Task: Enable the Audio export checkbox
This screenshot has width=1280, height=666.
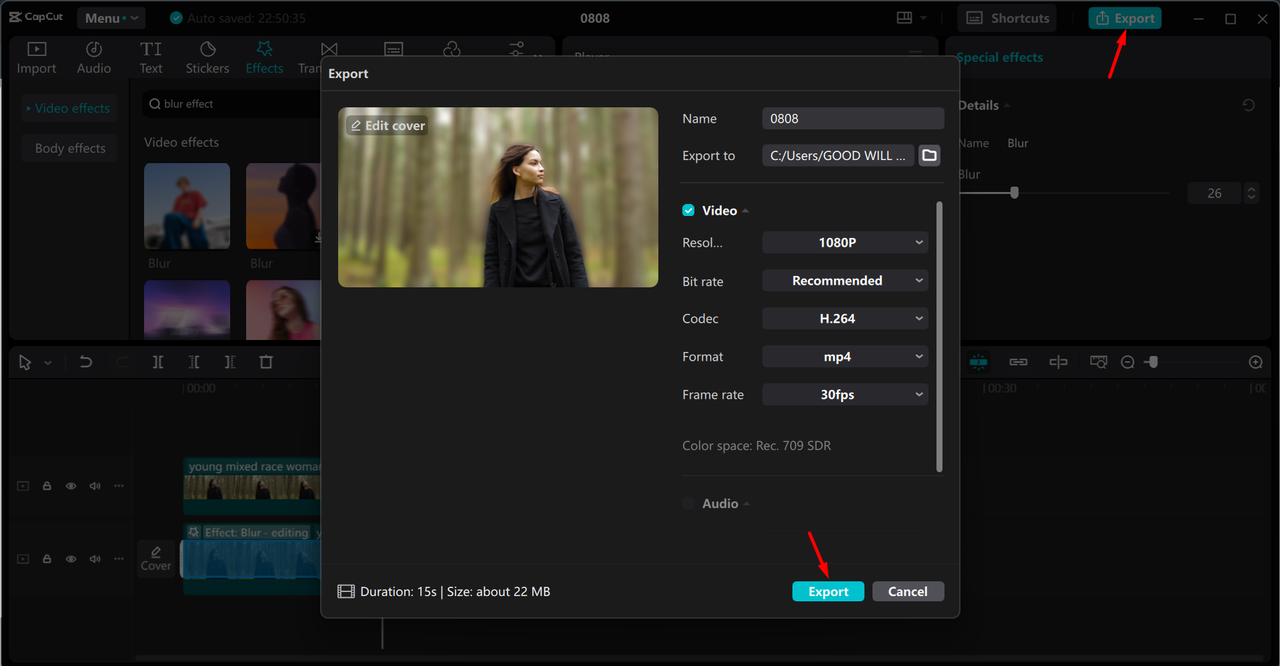Action: click(x=688, y=504)
